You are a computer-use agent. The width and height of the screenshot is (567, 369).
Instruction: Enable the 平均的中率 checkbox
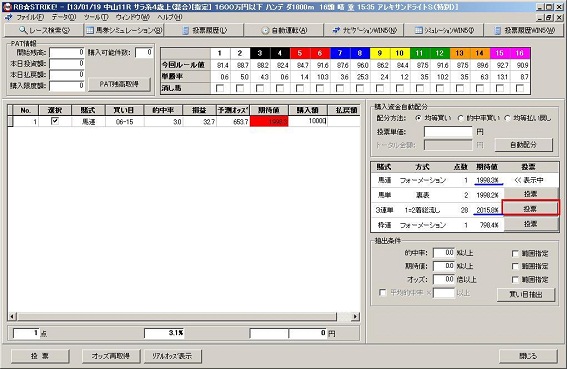(x=383, y=292)
